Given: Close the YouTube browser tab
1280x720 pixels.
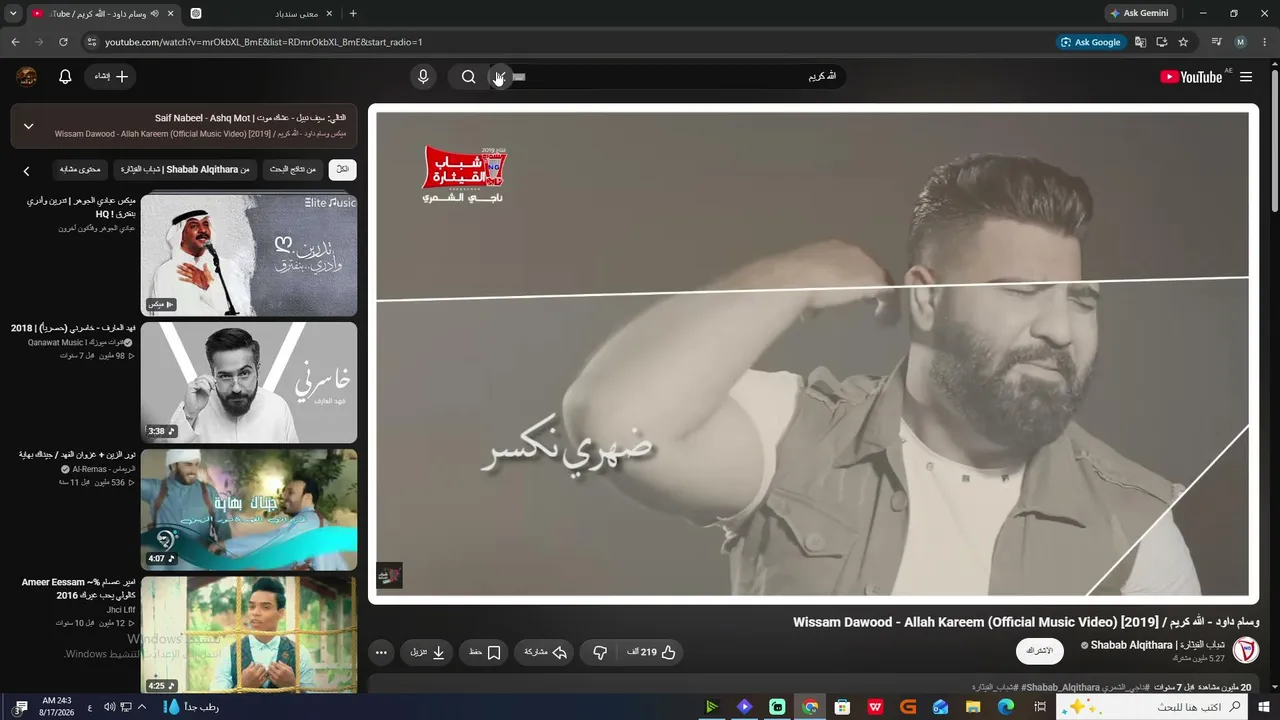Looking at the screenshot, I should point(170,13).
